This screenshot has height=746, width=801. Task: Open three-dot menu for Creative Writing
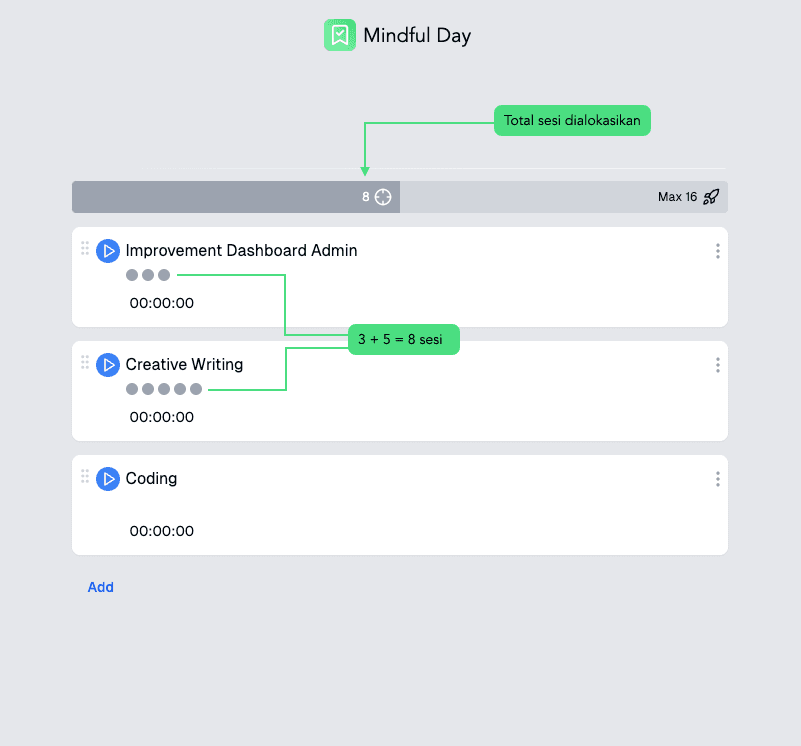tap(717, 365)
